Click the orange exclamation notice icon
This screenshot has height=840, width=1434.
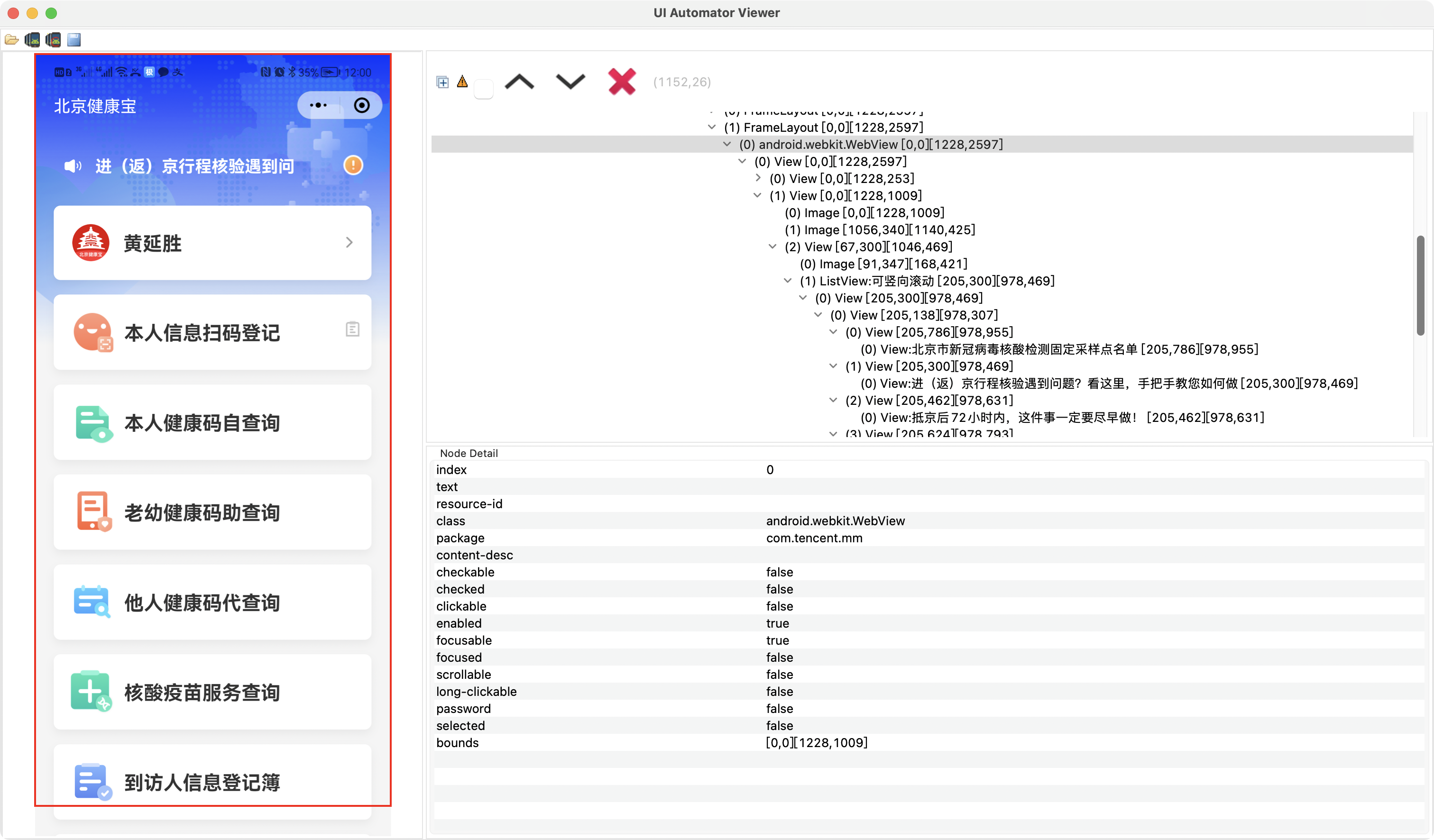353,165
